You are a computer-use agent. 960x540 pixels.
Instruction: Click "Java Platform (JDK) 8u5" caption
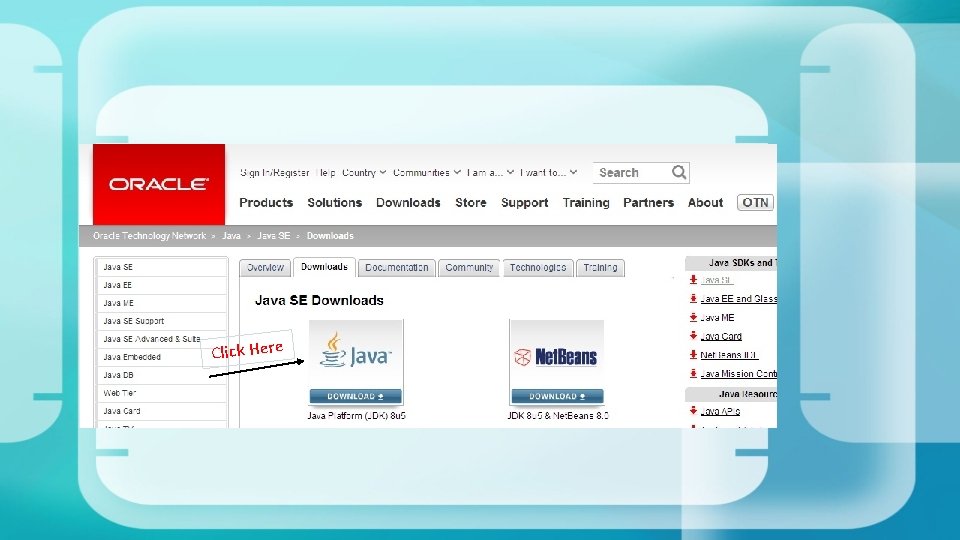point(356,416)
